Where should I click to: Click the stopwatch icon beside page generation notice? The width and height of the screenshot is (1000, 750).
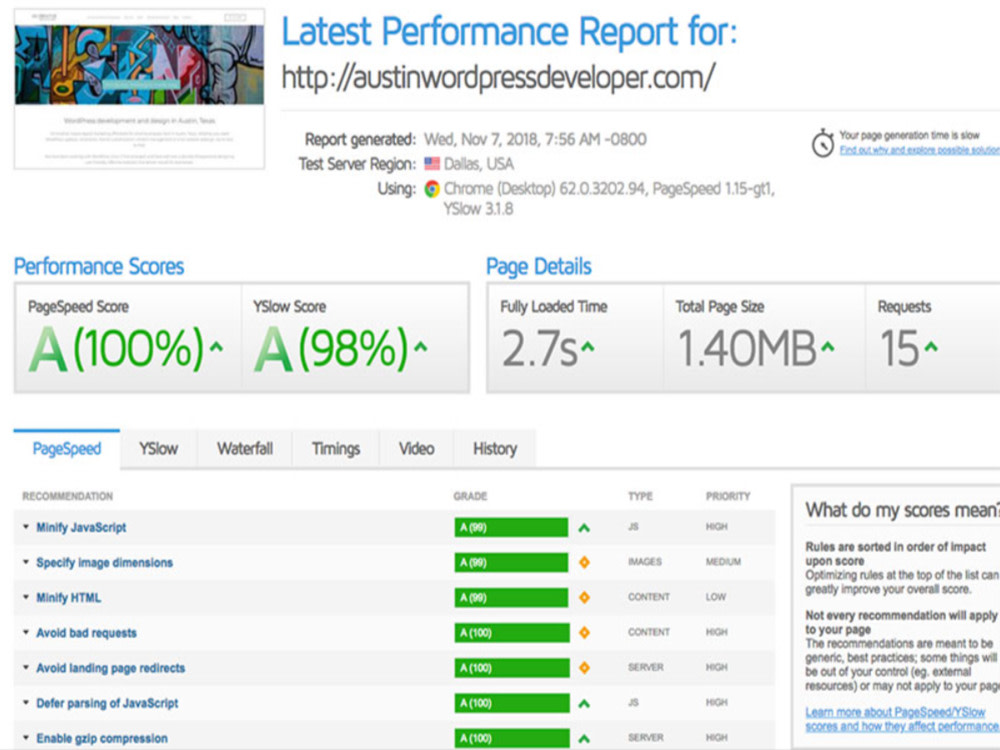(823, 143)
